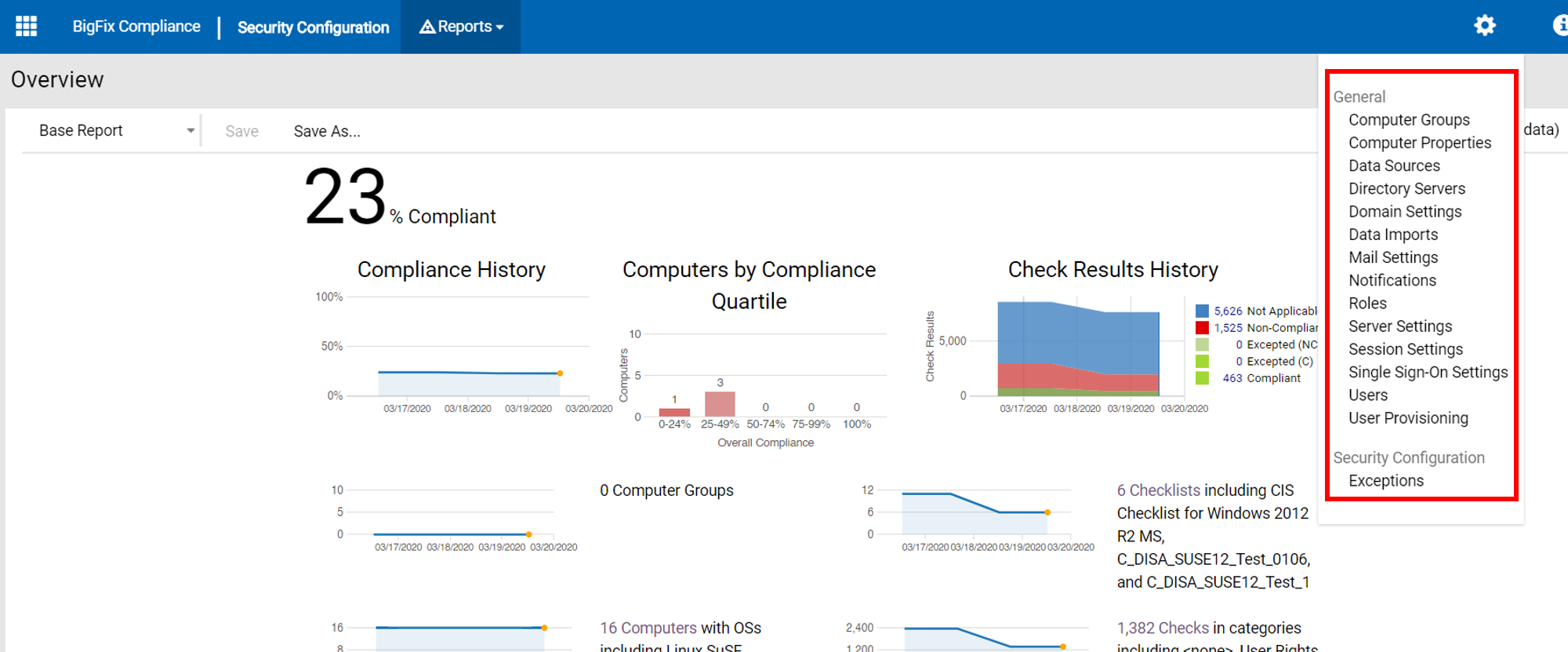This screenshot has width=1568, height=652.
Task: Click BigFix Compliance product title
Action: (136, 27)
